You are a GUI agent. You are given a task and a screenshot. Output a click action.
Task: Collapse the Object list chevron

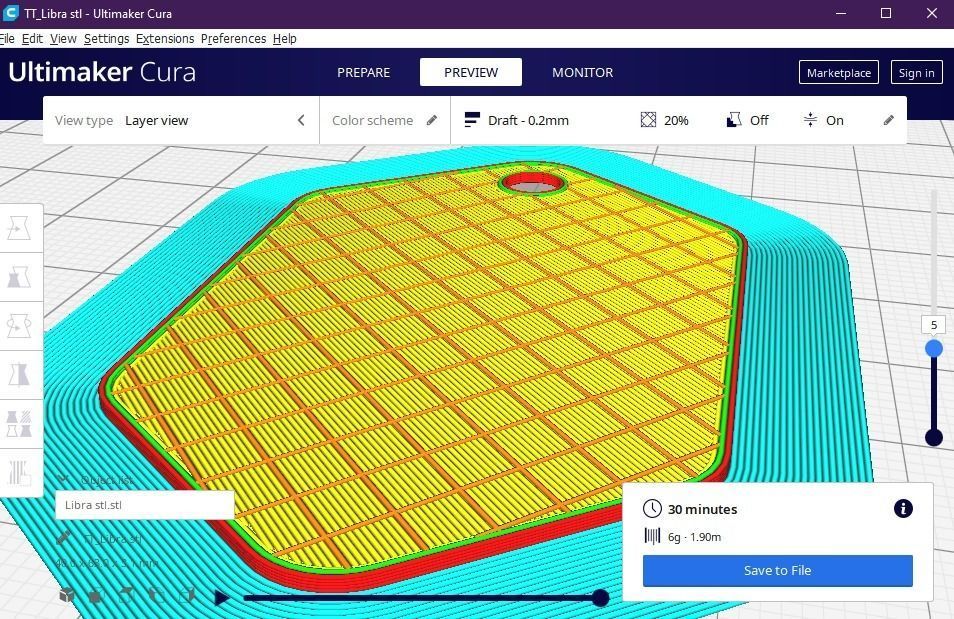click(x=63, y=479)
